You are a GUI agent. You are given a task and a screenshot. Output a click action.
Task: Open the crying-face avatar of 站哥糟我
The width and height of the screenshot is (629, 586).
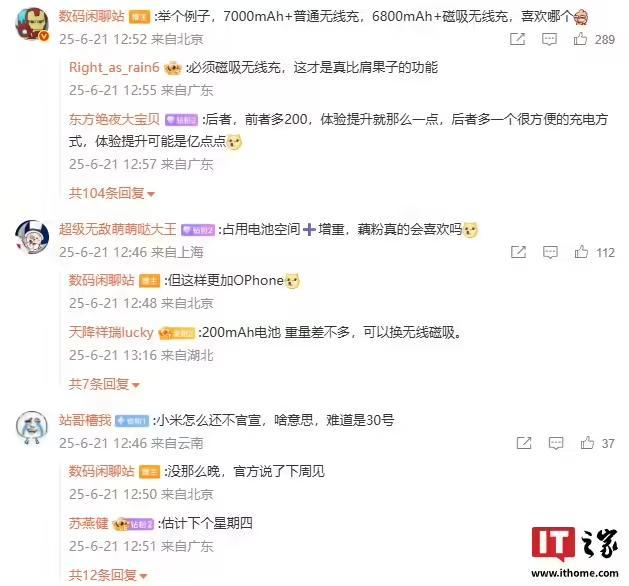tap(32, 427)
